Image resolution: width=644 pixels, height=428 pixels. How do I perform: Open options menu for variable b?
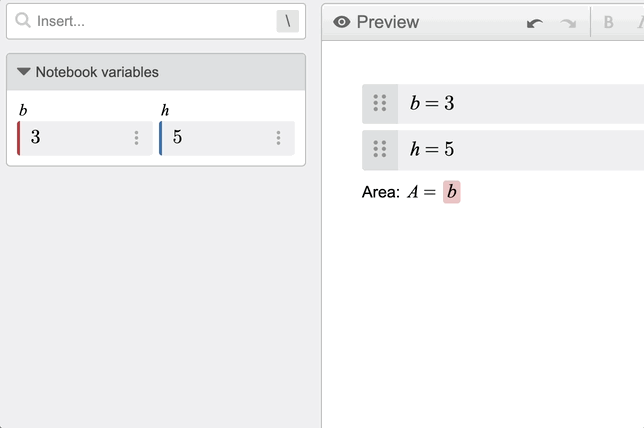pos(136,138)
